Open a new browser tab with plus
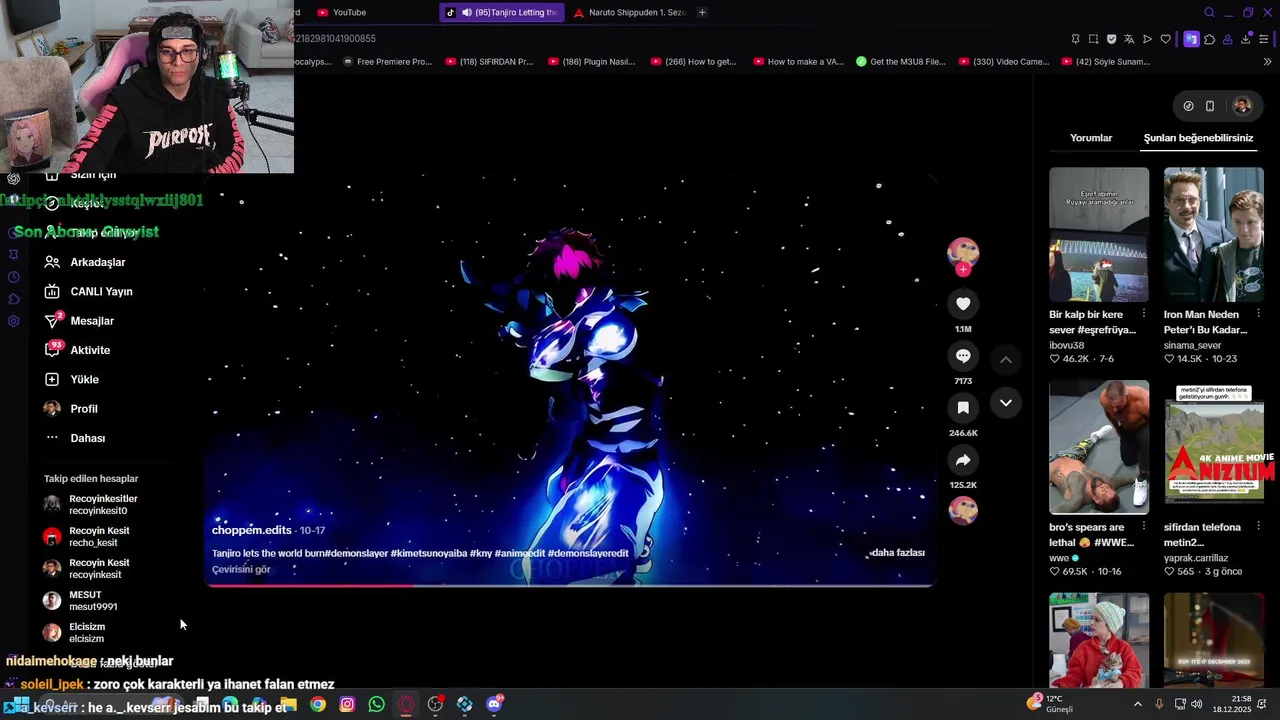The image size is (1280, 720). [702, 12]
